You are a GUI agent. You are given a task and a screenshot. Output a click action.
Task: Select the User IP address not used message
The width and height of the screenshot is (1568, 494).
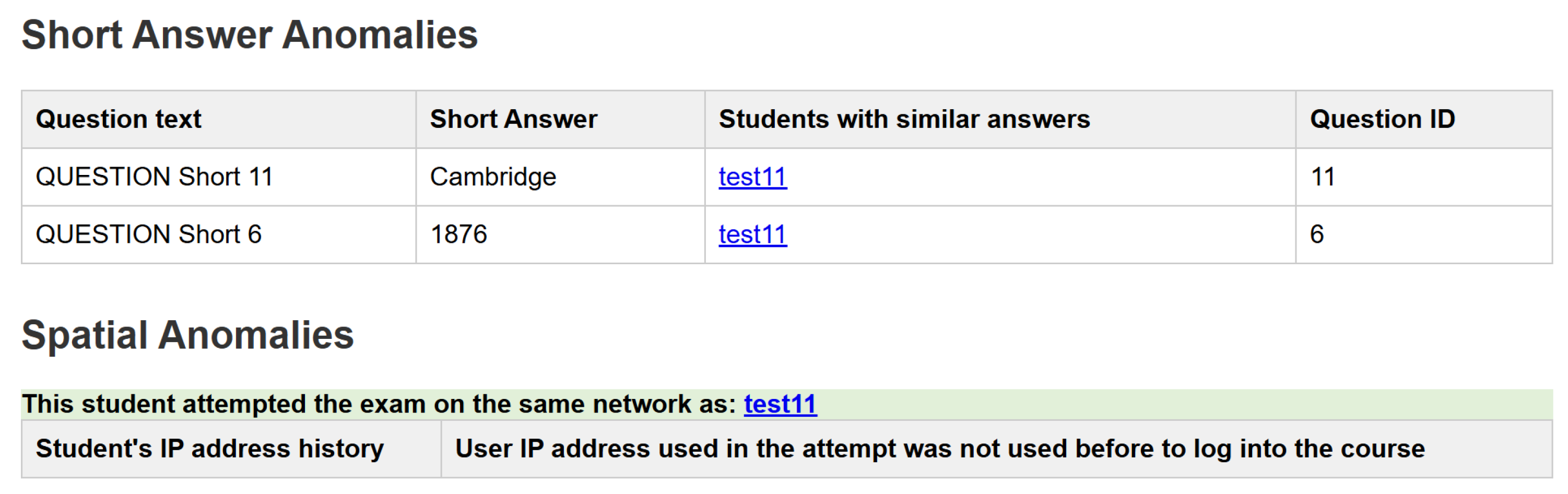click(940, 449)
